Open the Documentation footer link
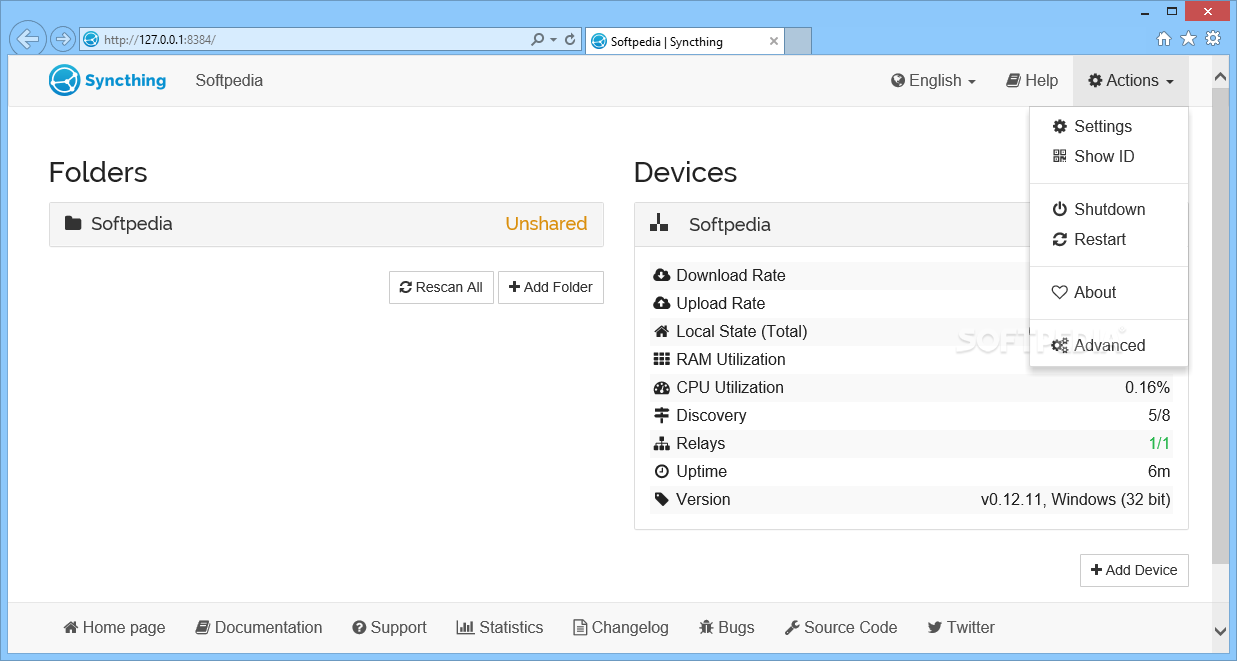This screenshot has width=1237, height=661. point(259,627)
